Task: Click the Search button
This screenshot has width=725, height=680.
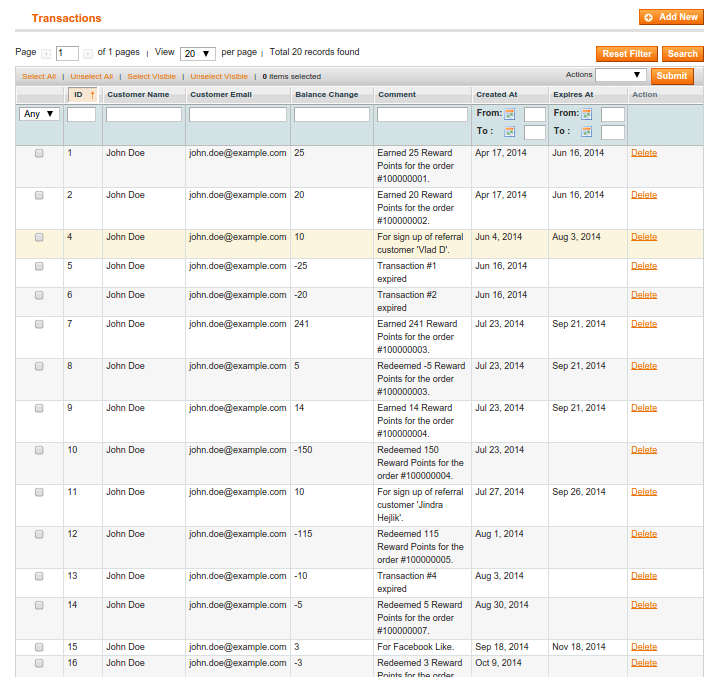Action: pyautogui.click(x=682, y=54)
